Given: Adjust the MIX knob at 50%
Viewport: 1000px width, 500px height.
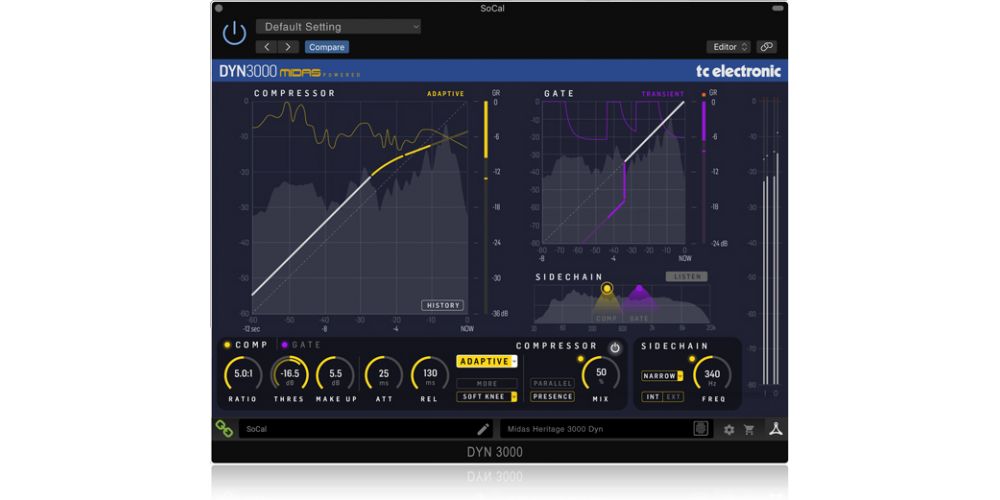Looking at the screenshot, I should pos(601,374).
